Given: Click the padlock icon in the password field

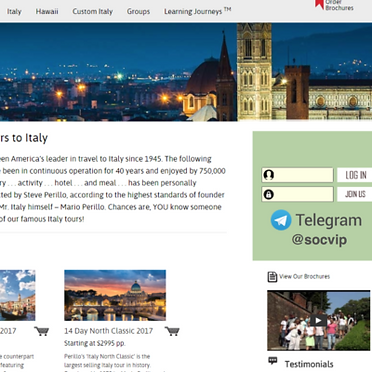Looking at the screenshot, I should tap(269, 194).
